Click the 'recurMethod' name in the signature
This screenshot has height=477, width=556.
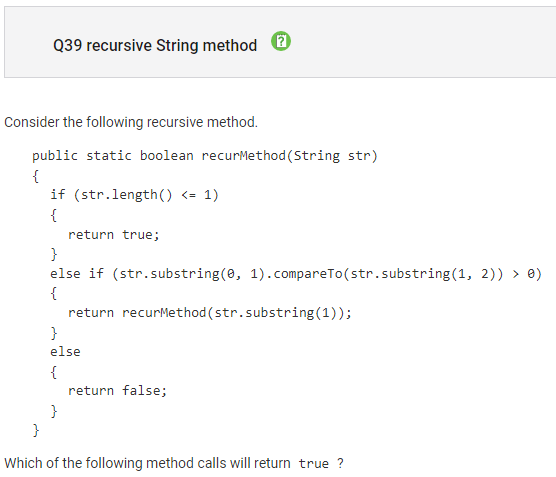(244, 156)
